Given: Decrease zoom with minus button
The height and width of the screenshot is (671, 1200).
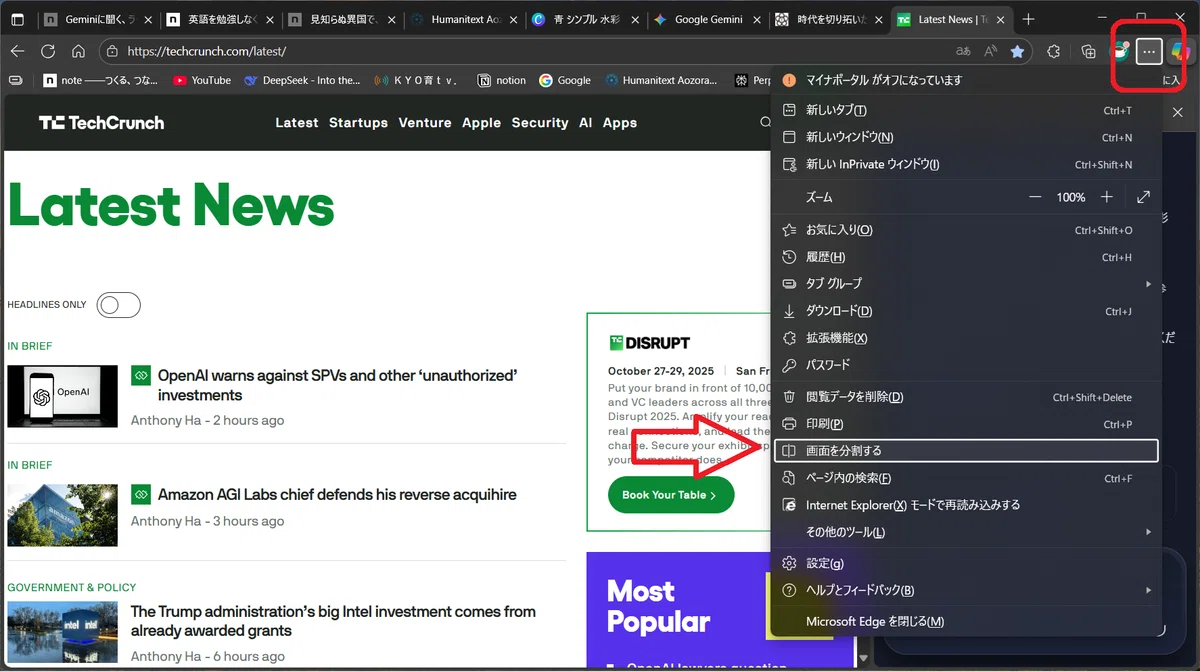Looking at the screenshot, I should (x=1035, y=197).
